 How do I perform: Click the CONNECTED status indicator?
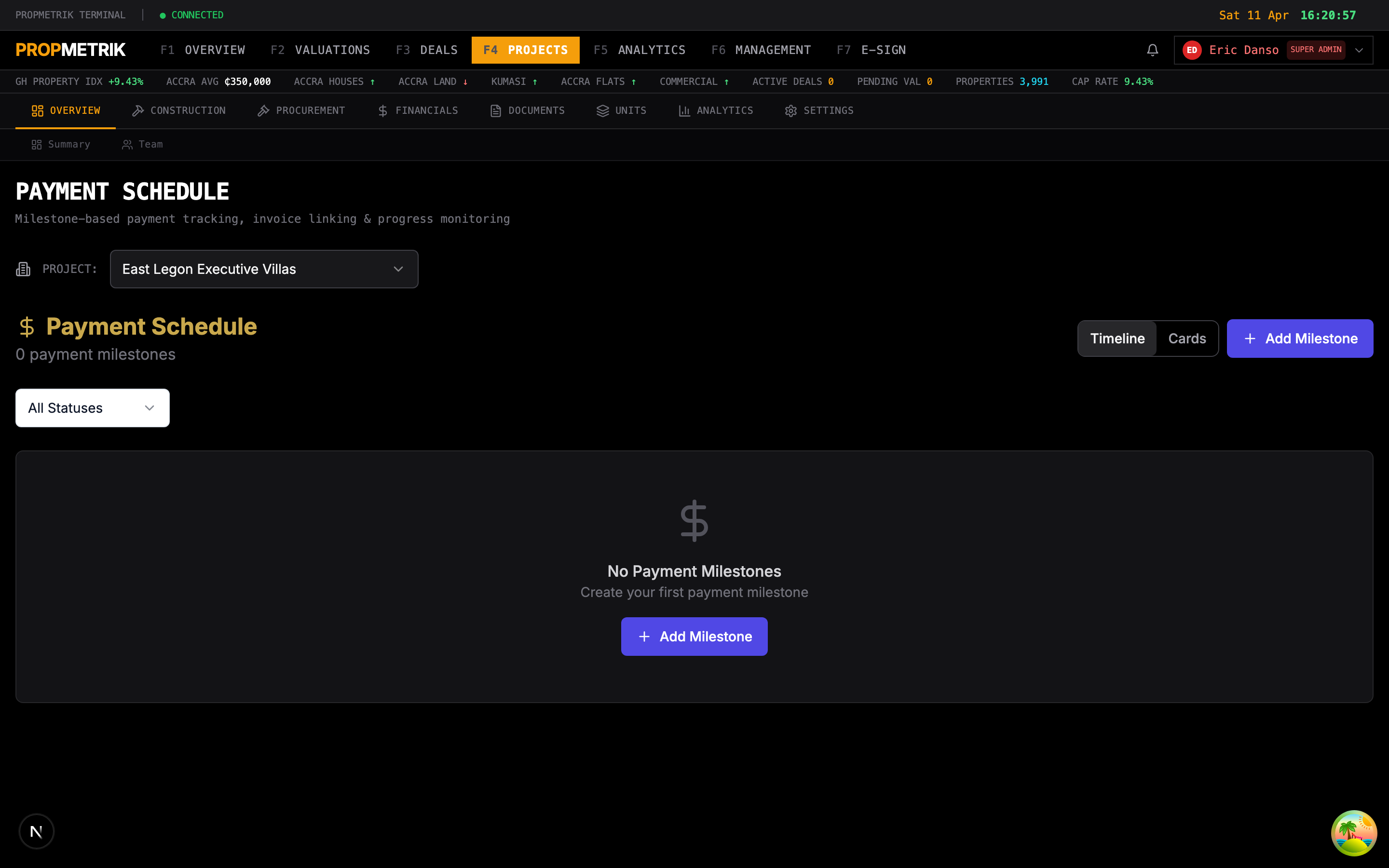[191, 15]
